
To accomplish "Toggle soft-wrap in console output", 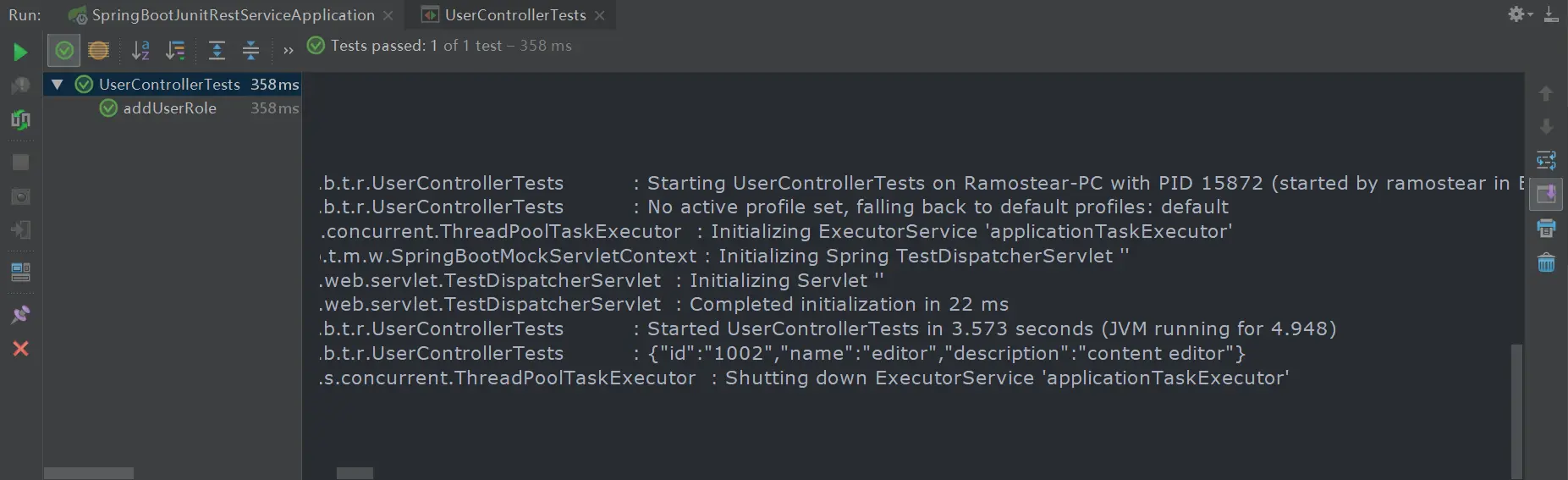I will pos(1546,160).
